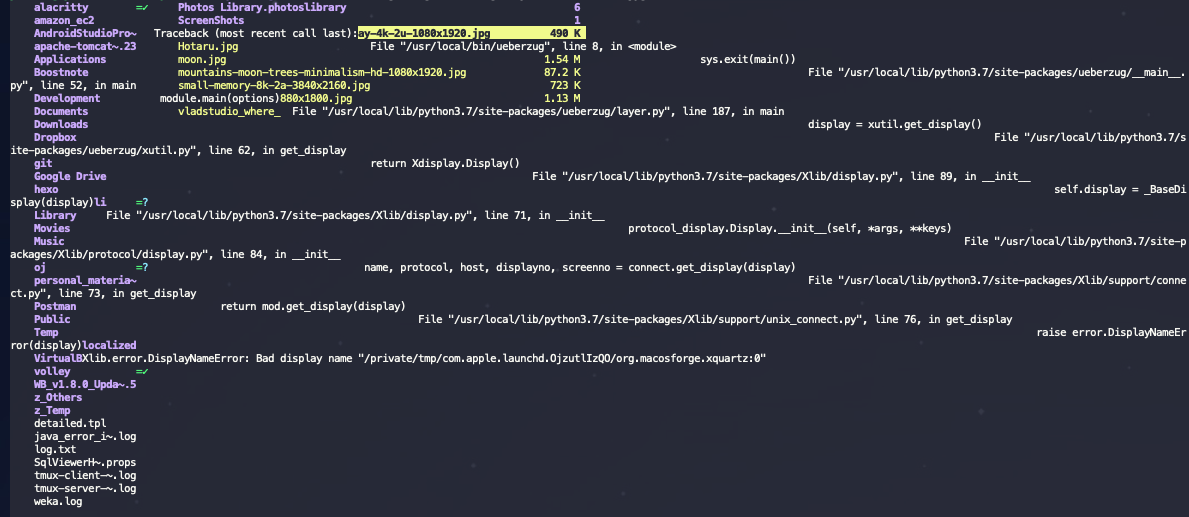This screenshot has height=517, width=1189.
Task: Open the log.txt file
Action: [55, 450]
